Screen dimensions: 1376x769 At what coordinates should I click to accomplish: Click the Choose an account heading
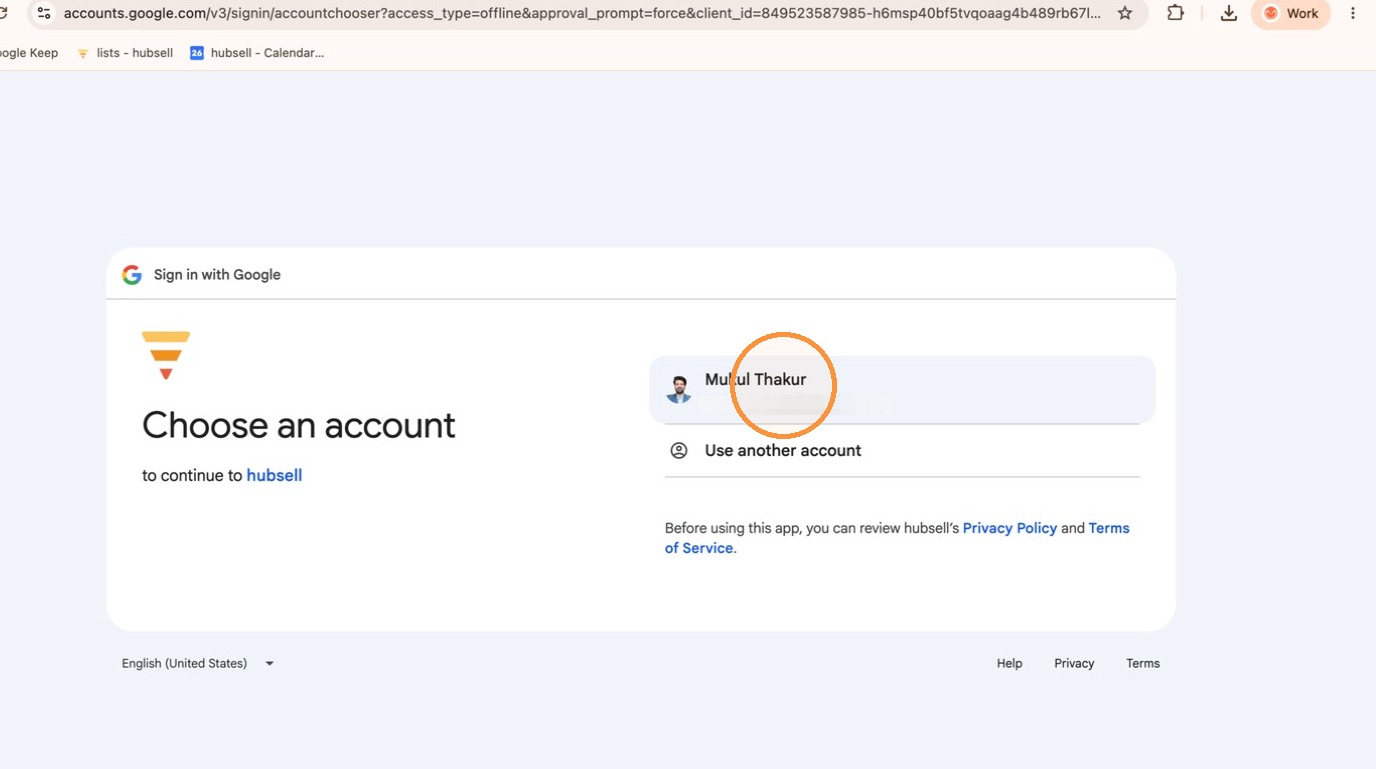coord(298,425)
